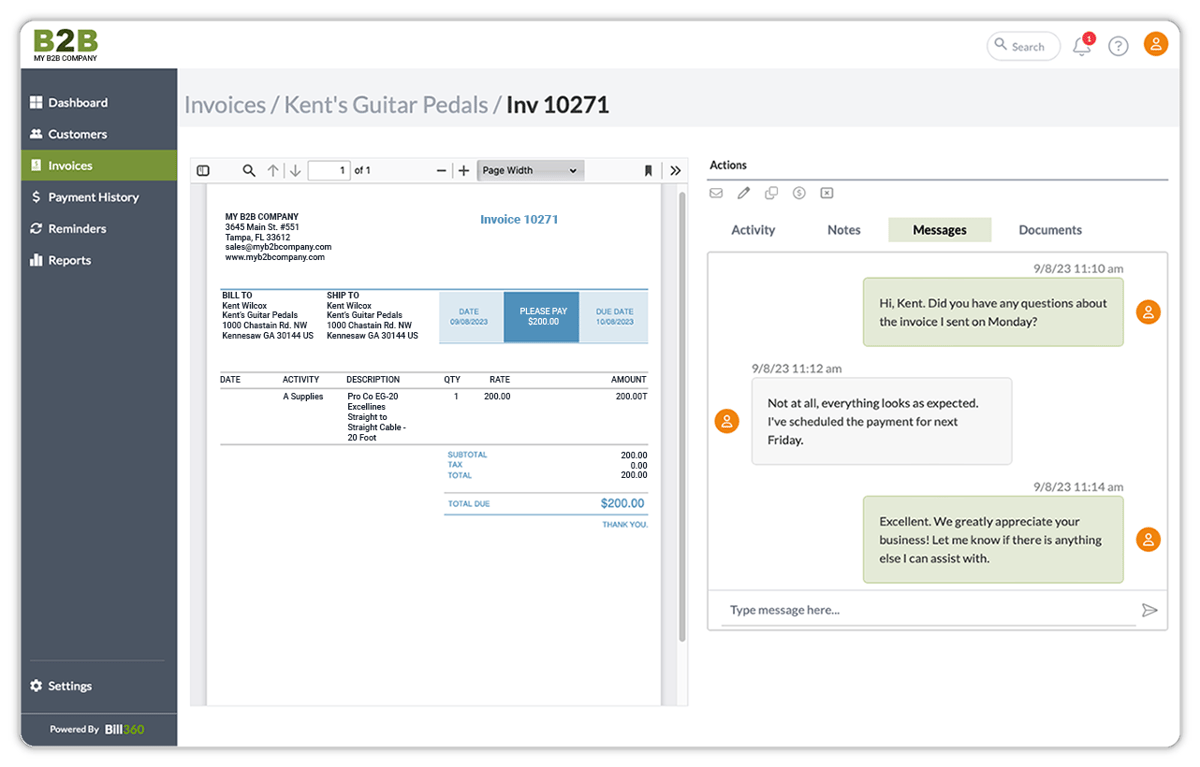The width and height of the screenshot is (1200, 767).
Task: Open the notifications bell
Action: point(1081,46)
